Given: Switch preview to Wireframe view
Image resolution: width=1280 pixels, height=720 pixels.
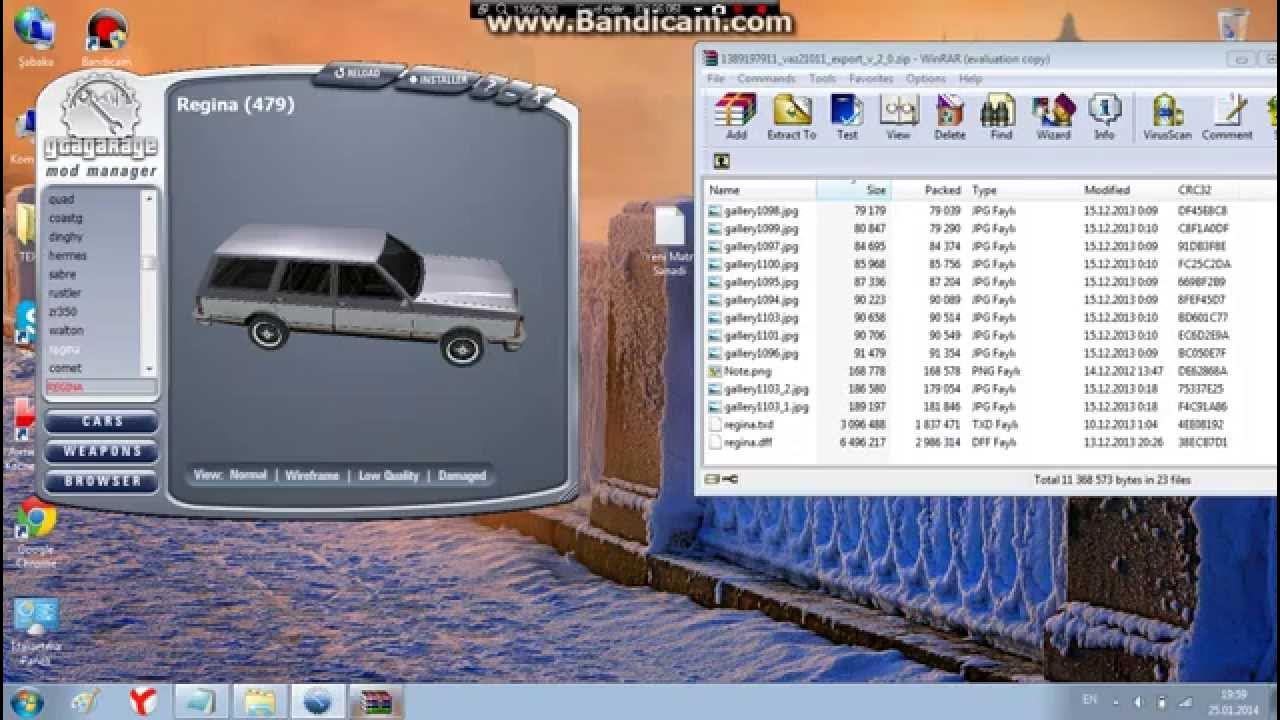Looking at the screenshot, I should [312, 476].
